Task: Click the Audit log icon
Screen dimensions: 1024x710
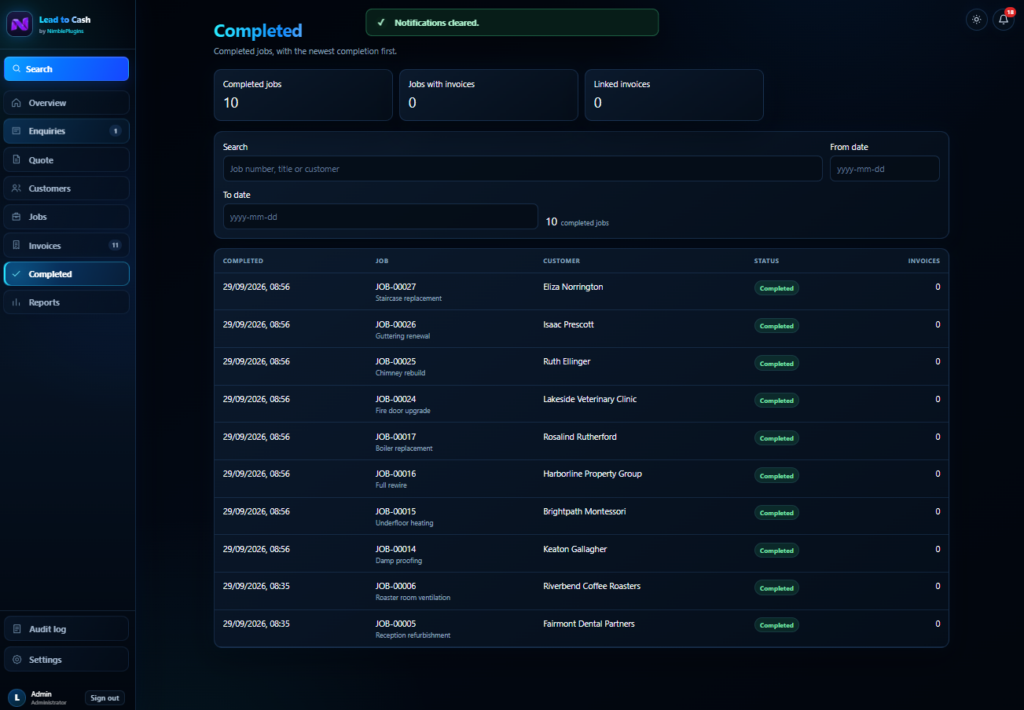Action: [x=17, y=629]
